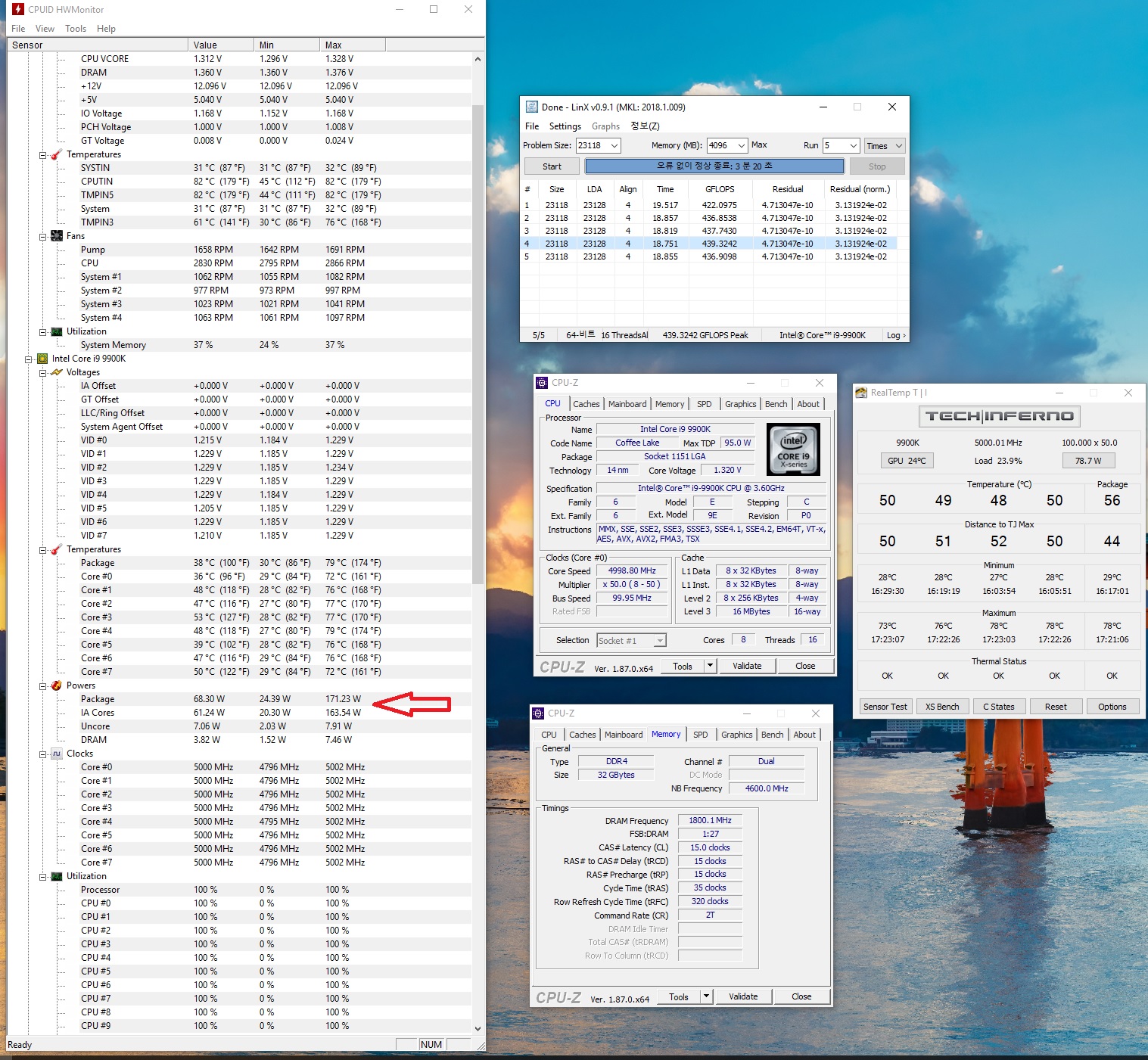Click the LinX window title icon
The height and width of the screenshot is (1060, 1148).
click(x=531, y=107)
